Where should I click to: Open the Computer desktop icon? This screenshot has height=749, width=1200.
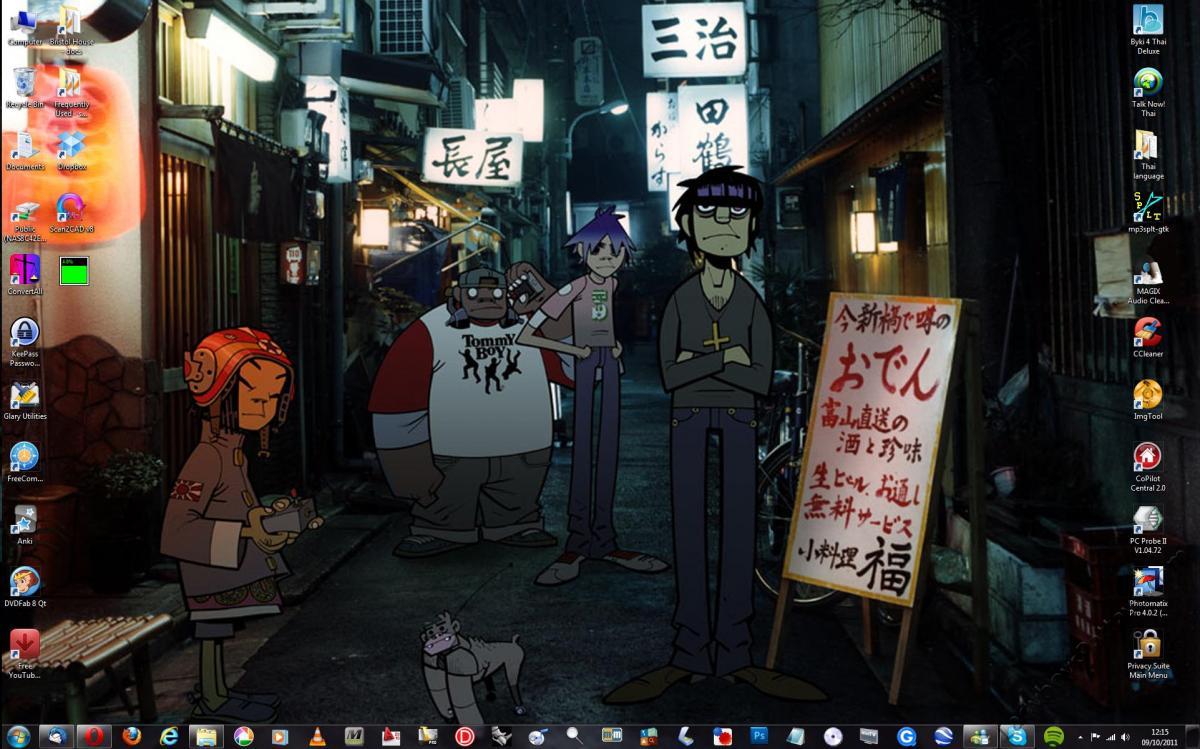click(x=24, y=27)
